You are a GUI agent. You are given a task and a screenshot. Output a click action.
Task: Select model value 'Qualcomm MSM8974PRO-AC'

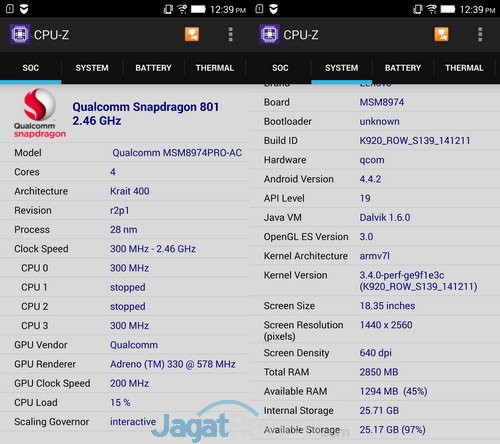click(x=177, y=153)
